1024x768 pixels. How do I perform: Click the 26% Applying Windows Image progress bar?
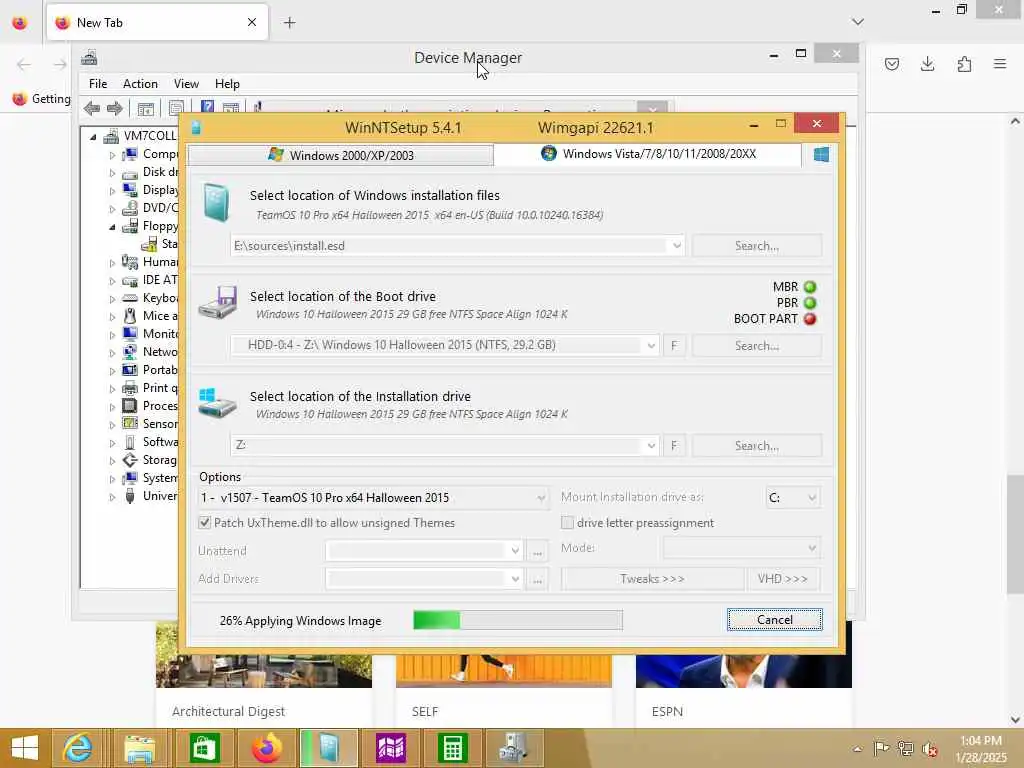518,620
